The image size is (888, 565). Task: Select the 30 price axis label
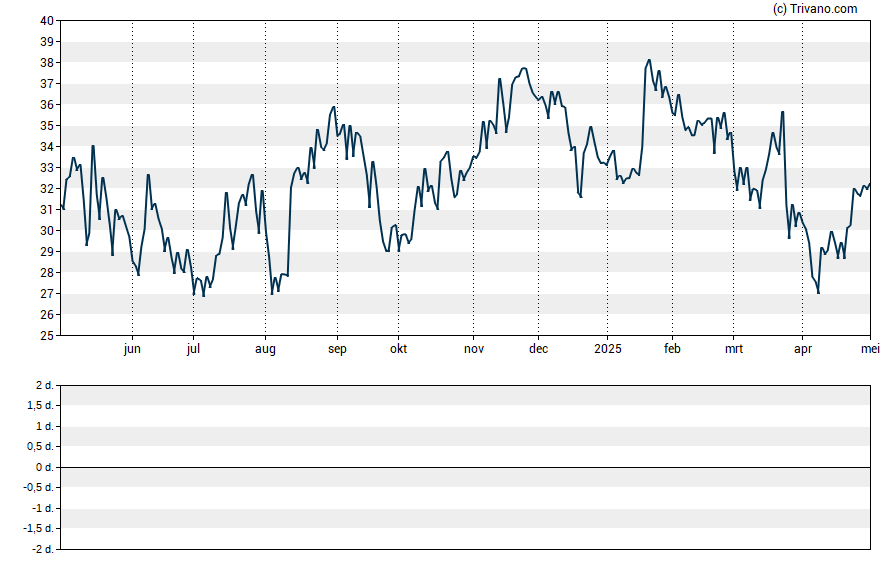click(47, 230)
